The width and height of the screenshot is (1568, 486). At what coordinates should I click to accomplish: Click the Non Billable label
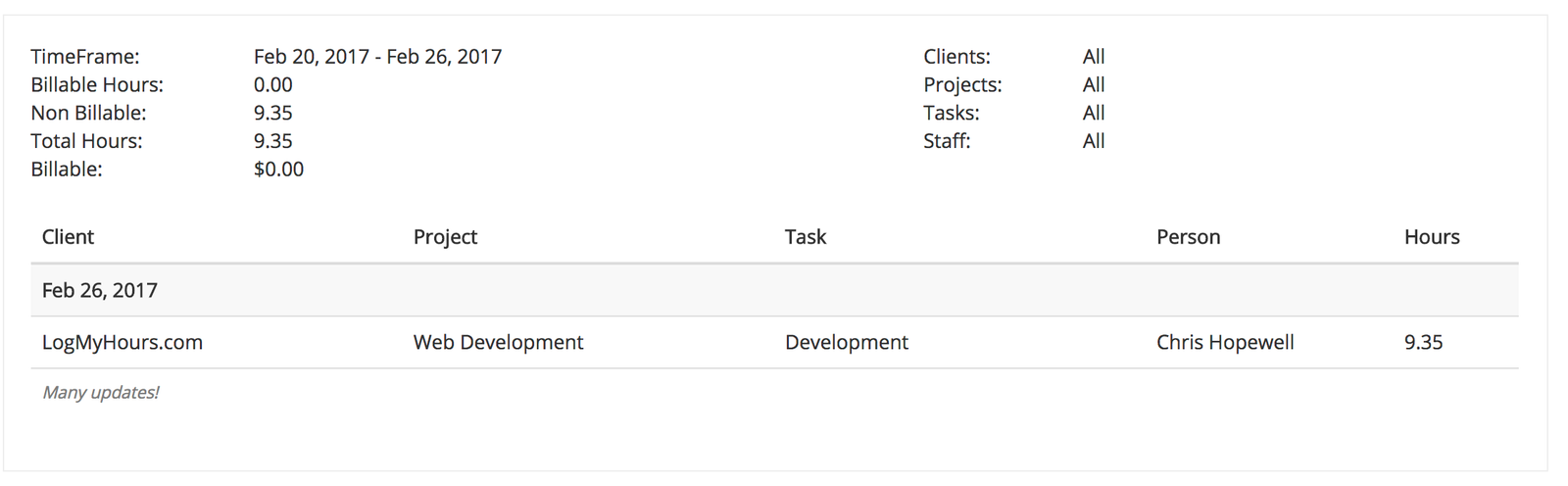[x=88, y=113]
